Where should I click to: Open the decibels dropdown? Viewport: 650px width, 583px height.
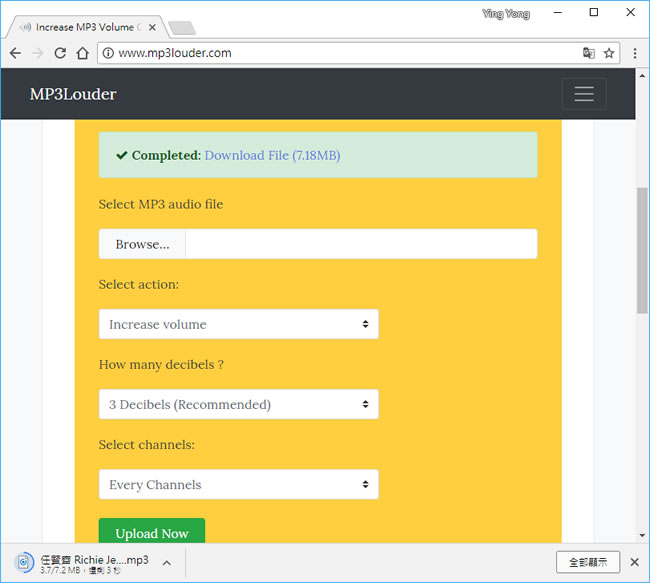point(238,404)
